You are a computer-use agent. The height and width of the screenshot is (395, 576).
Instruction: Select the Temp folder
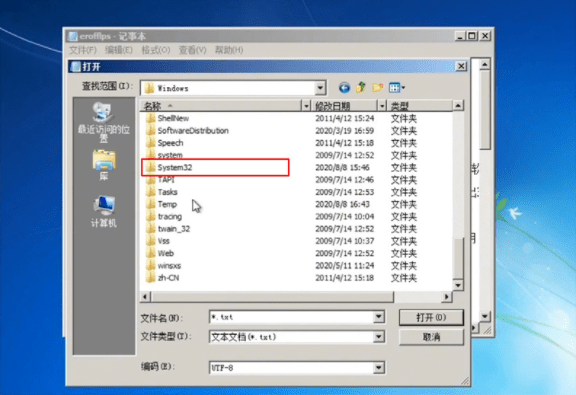167,204
